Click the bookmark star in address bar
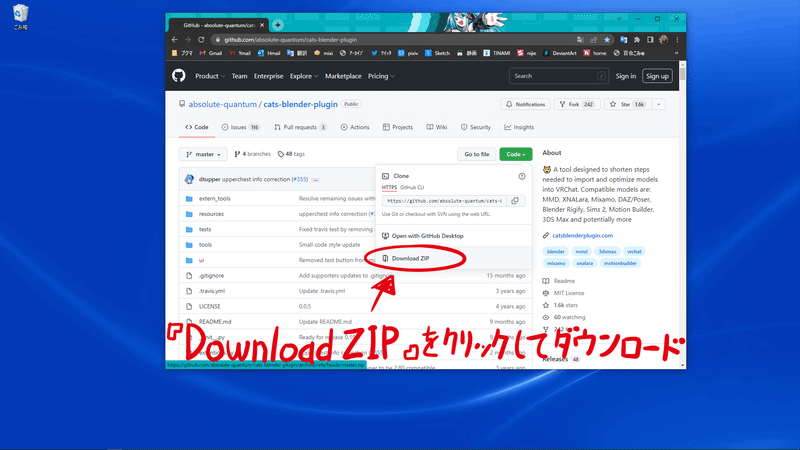The height and width of the screenshot is (450, 800). click(x=607, y=39)
